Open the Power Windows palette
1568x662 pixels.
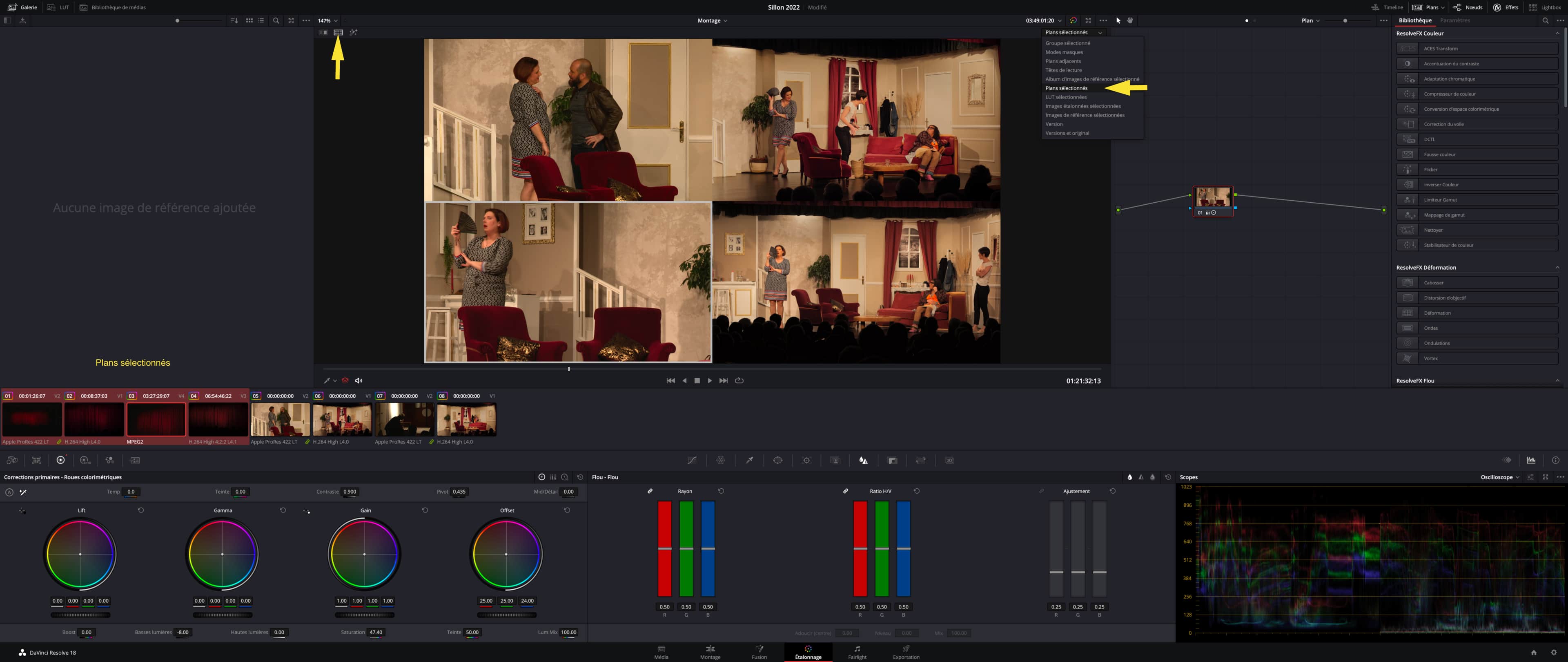[778, 461]
